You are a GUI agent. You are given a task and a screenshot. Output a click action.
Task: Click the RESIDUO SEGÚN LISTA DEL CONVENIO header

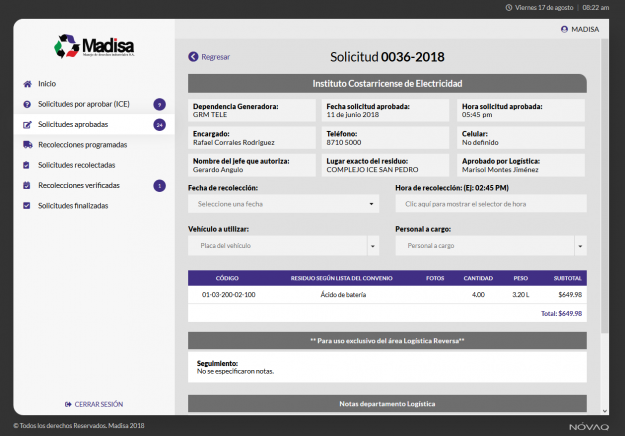(x=342, y=278)
